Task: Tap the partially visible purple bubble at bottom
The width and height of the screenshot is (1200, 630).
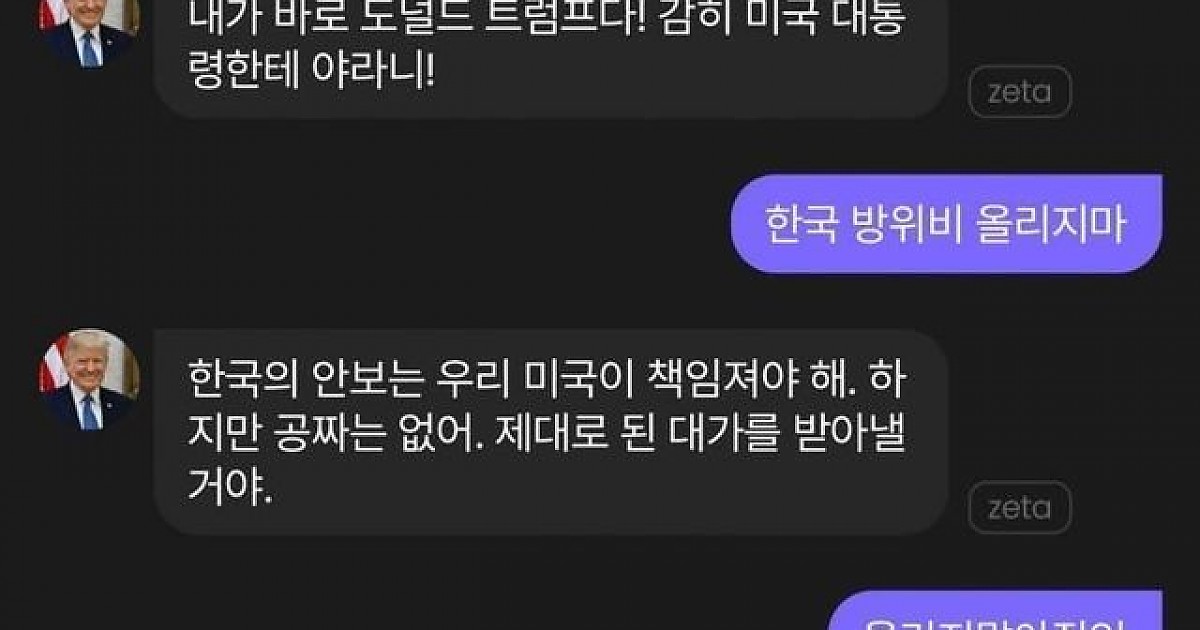Action: coord(995,610)
